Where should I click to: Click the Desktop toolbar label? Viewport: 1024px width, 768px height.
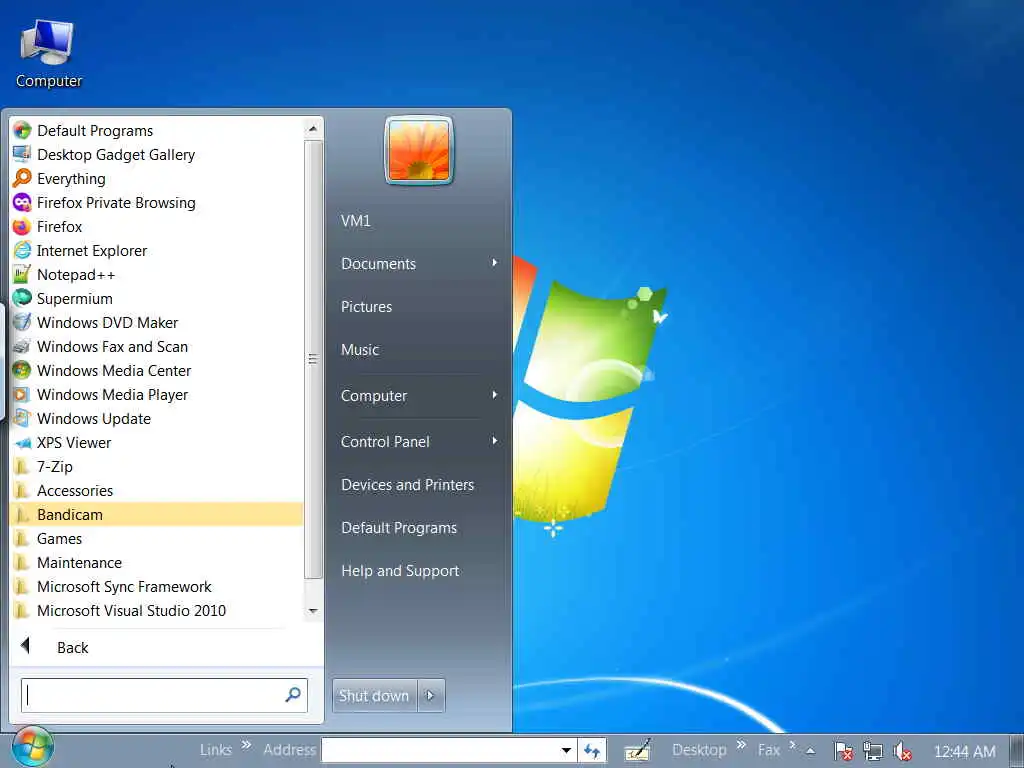coord(699,750)
